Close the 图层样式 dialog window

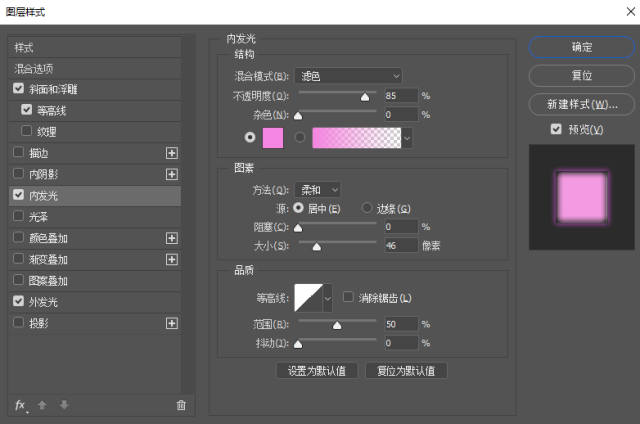pyautogui.click(x=623, y=12)
